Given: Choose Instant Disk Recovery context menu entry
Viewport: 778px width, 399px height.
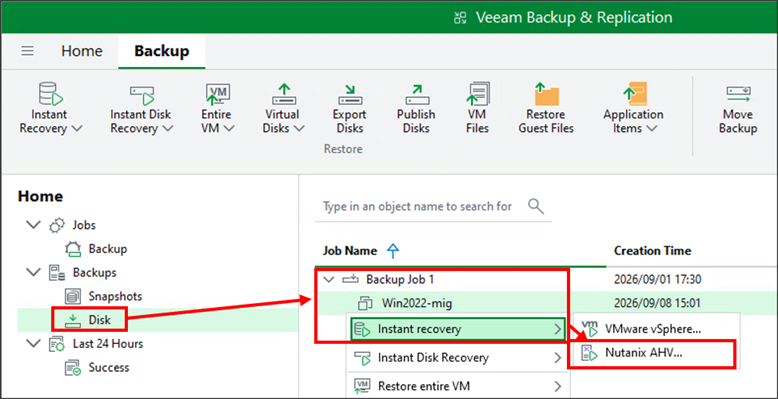Looking at the screenshot, I should pos(458,357).
